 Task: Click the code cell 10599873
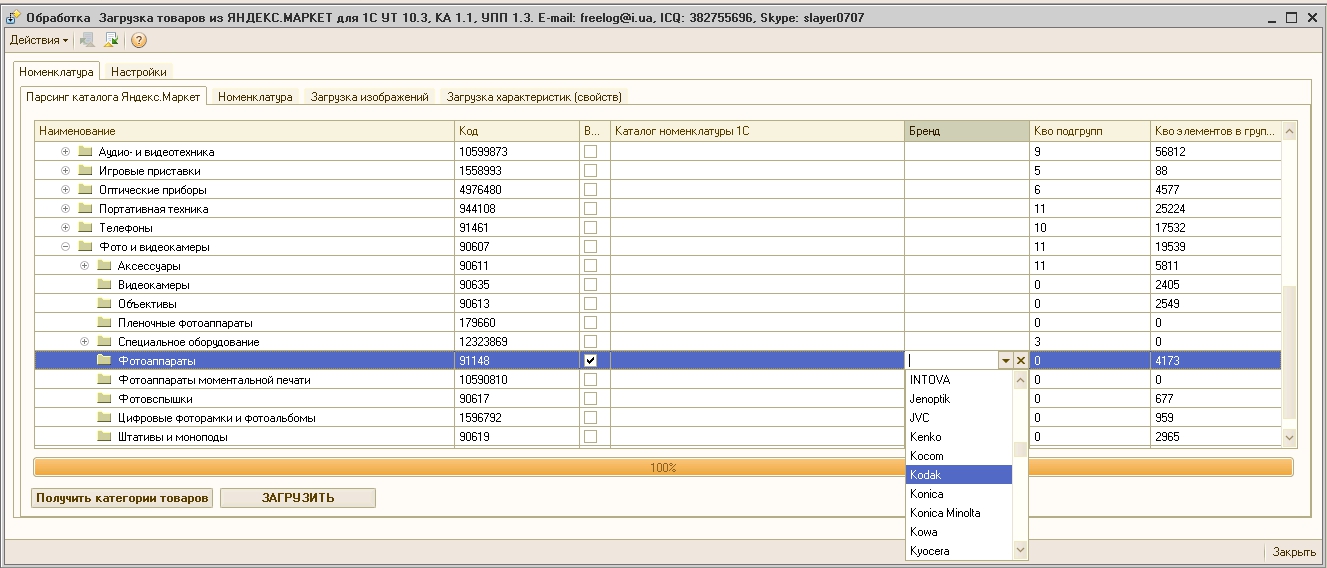pyautogui.click(x=517, y=152)
